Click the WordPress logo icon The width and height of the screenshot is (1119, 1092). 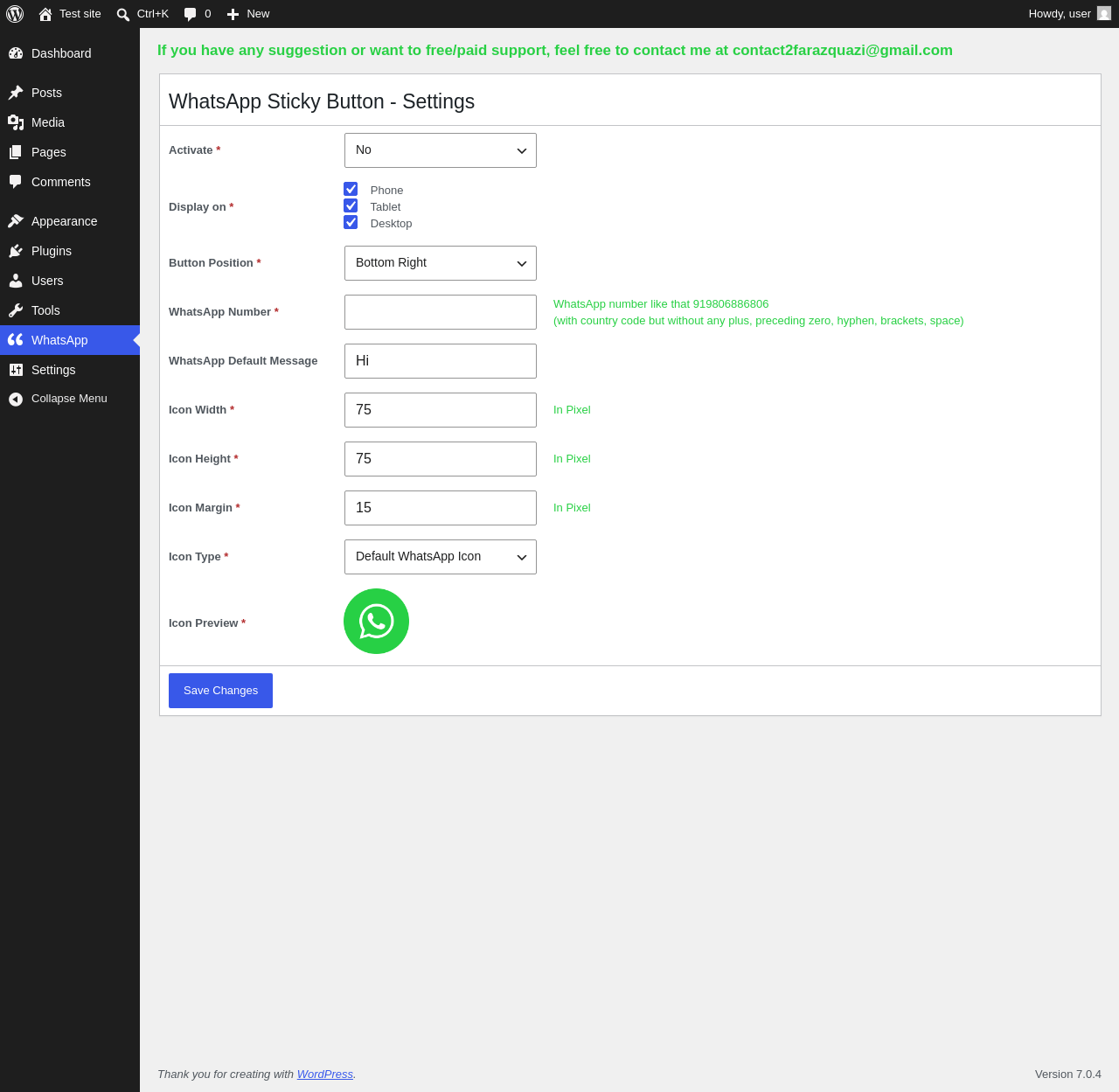tap(15, 14)
